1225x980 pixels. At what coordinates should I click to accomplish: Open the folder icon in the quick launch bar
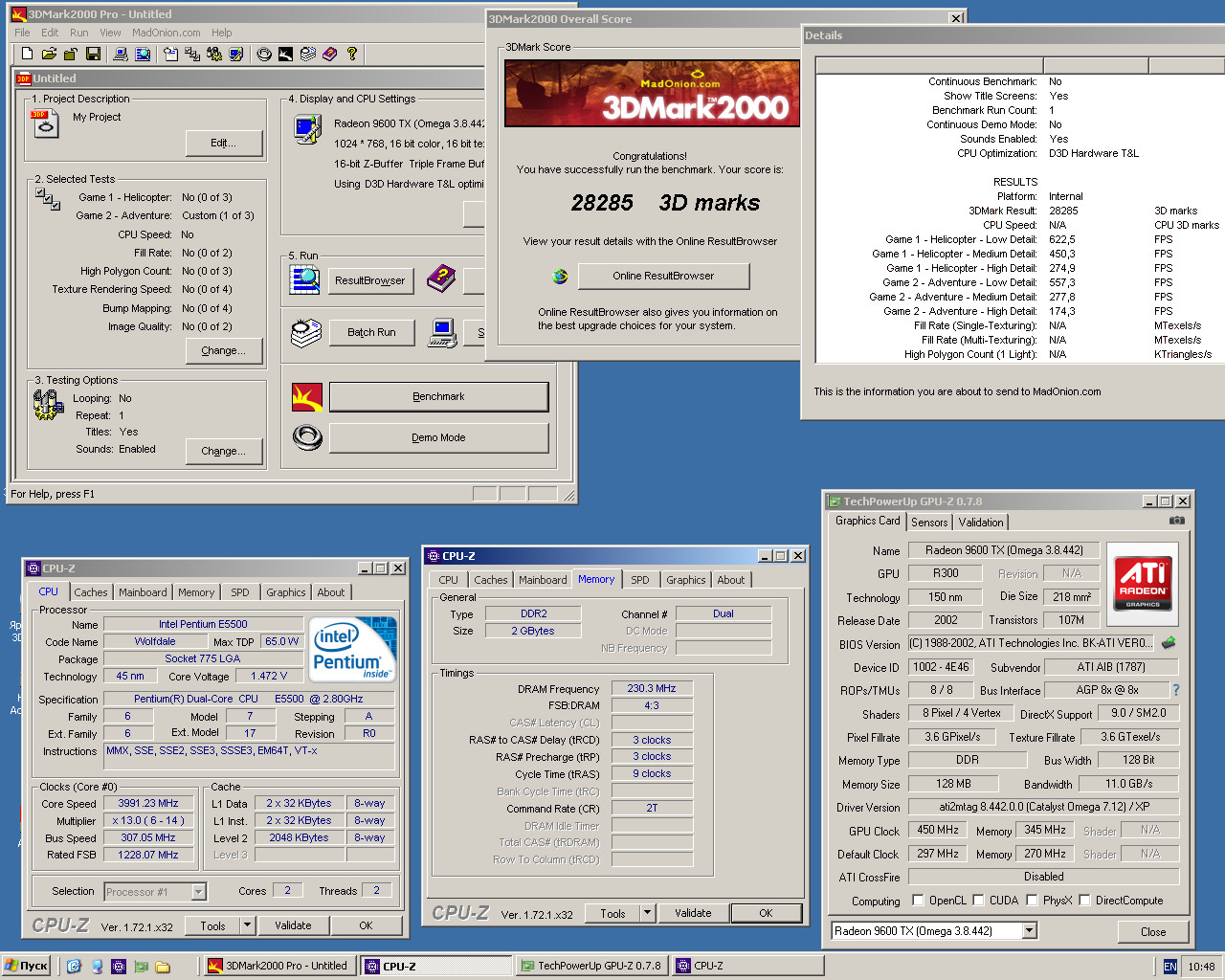163,967
